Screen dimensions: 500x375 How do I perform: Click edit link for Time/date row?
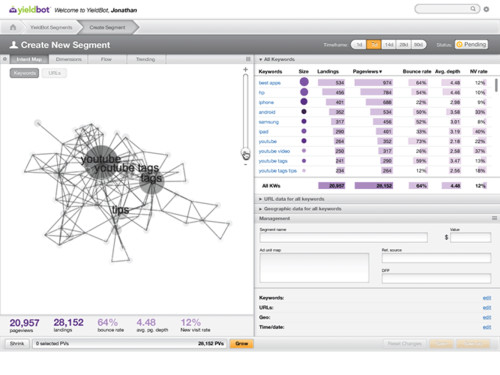coord(487,327)
